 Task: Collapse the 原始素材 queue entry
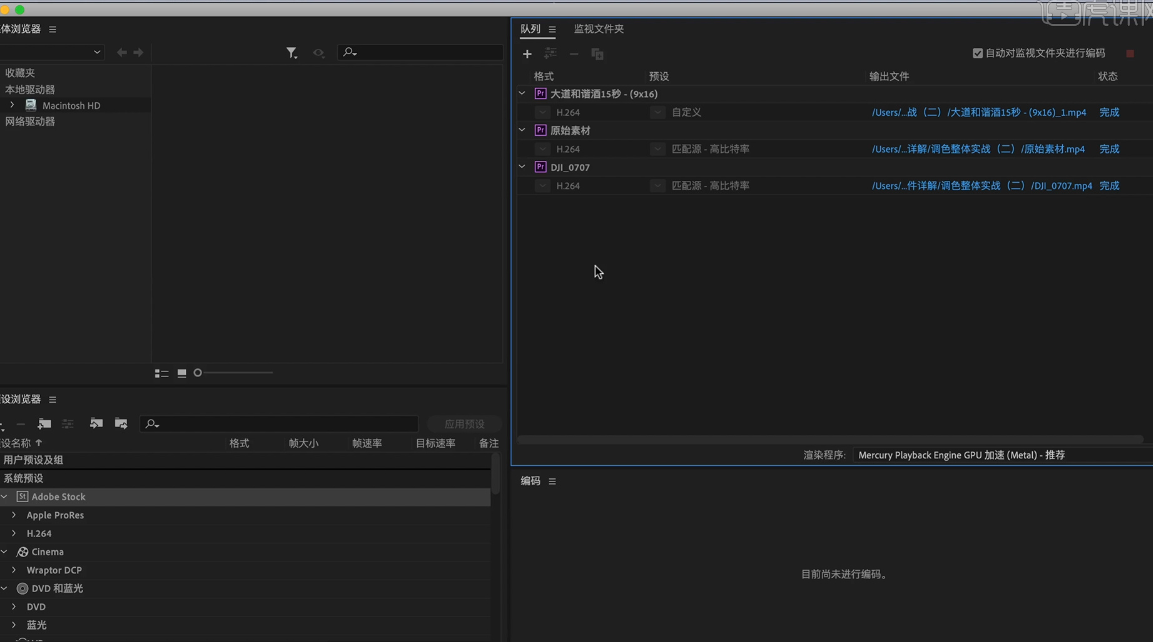coord(521,129)
